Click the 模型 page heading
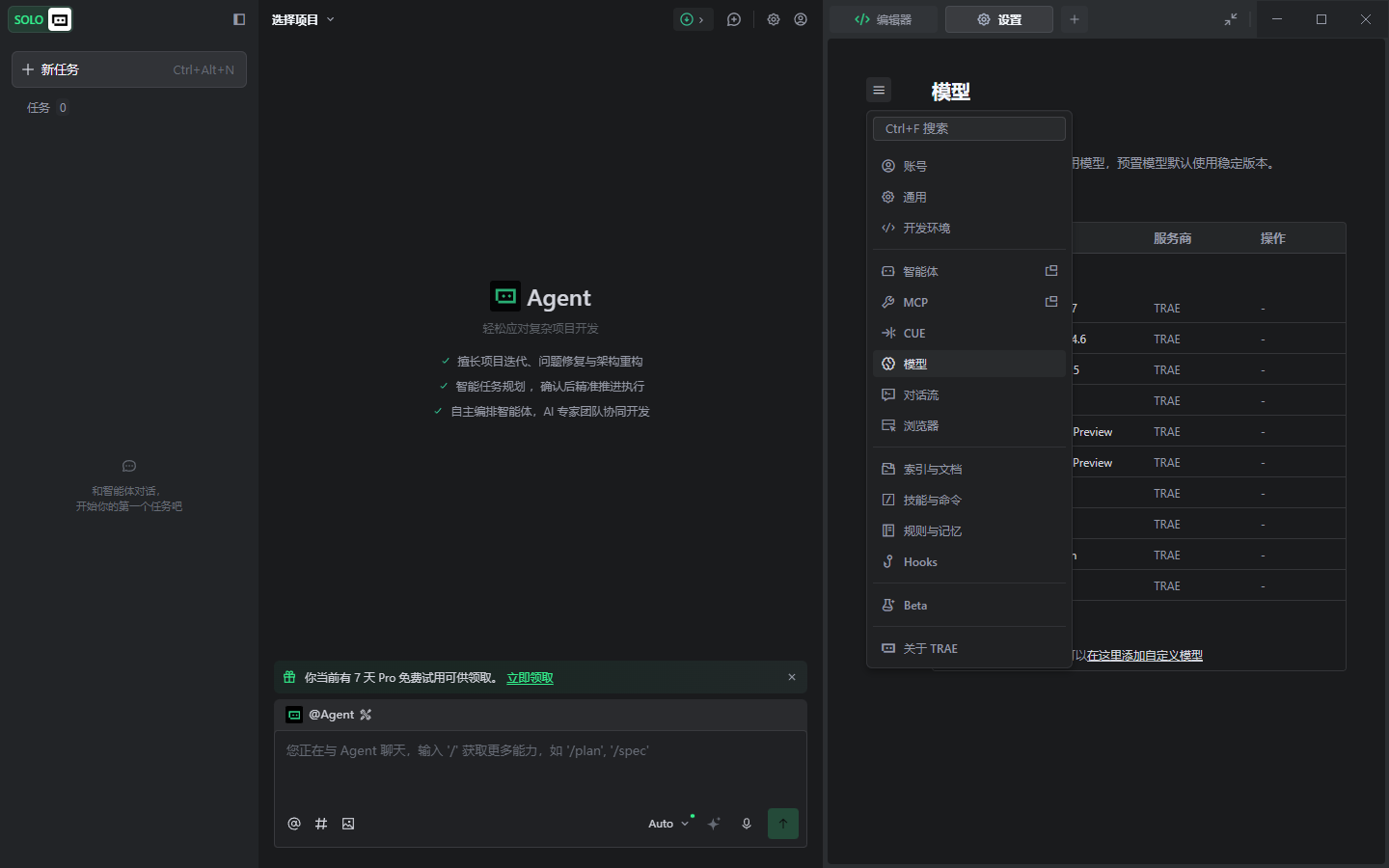Screen dimensions: 1389x868 click(950, 92)
